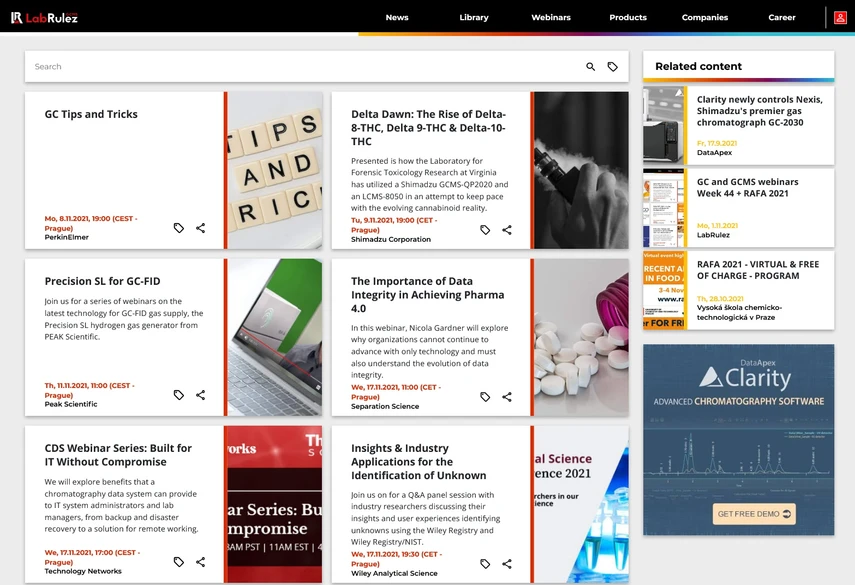
Task: Share the Insights & Industry Applications webinar
Action: pos(507,564)
